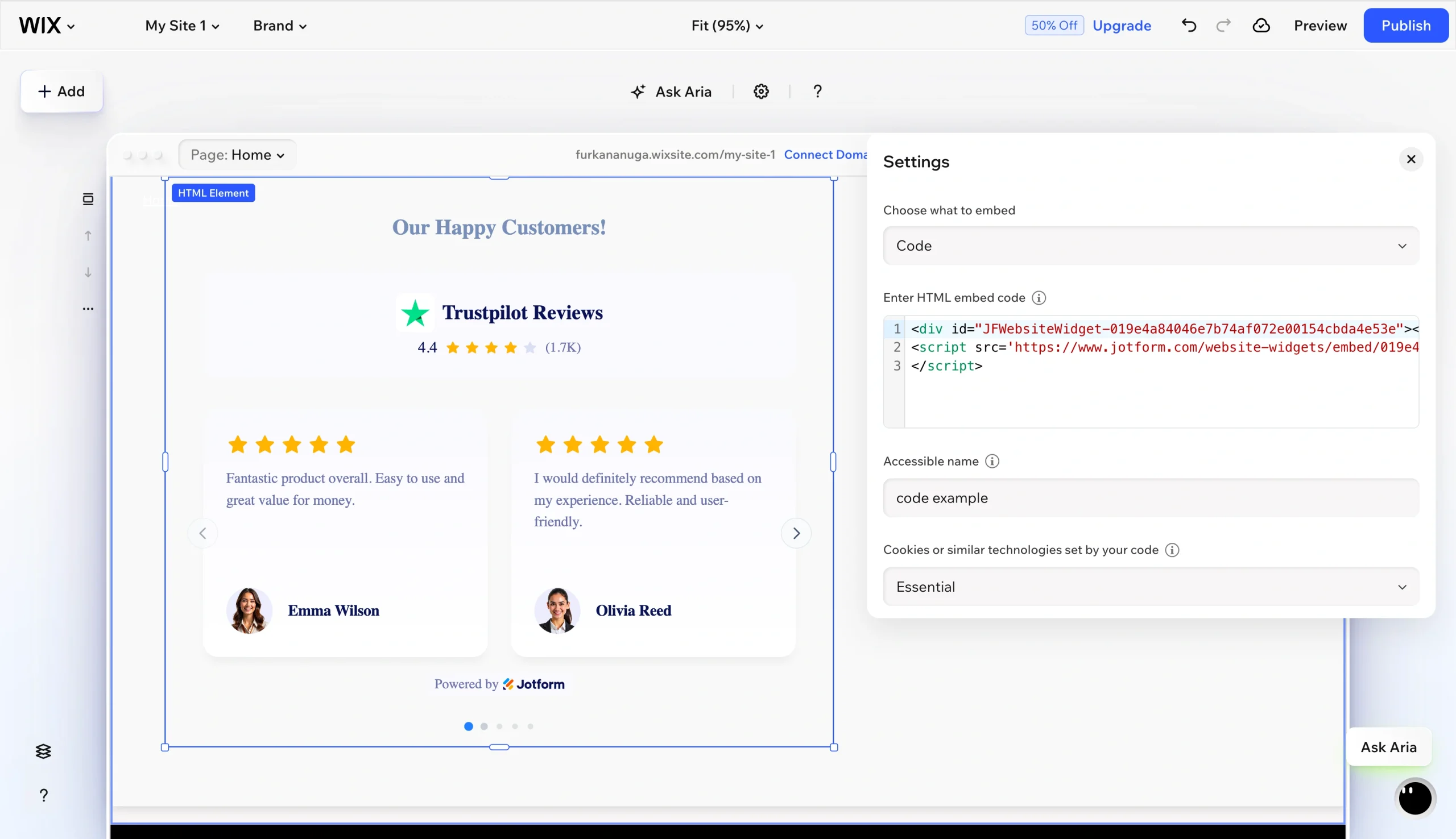Click code line number 1 in editor
The height and width of the screenshot is (839, 1456).
pos(896,329)
